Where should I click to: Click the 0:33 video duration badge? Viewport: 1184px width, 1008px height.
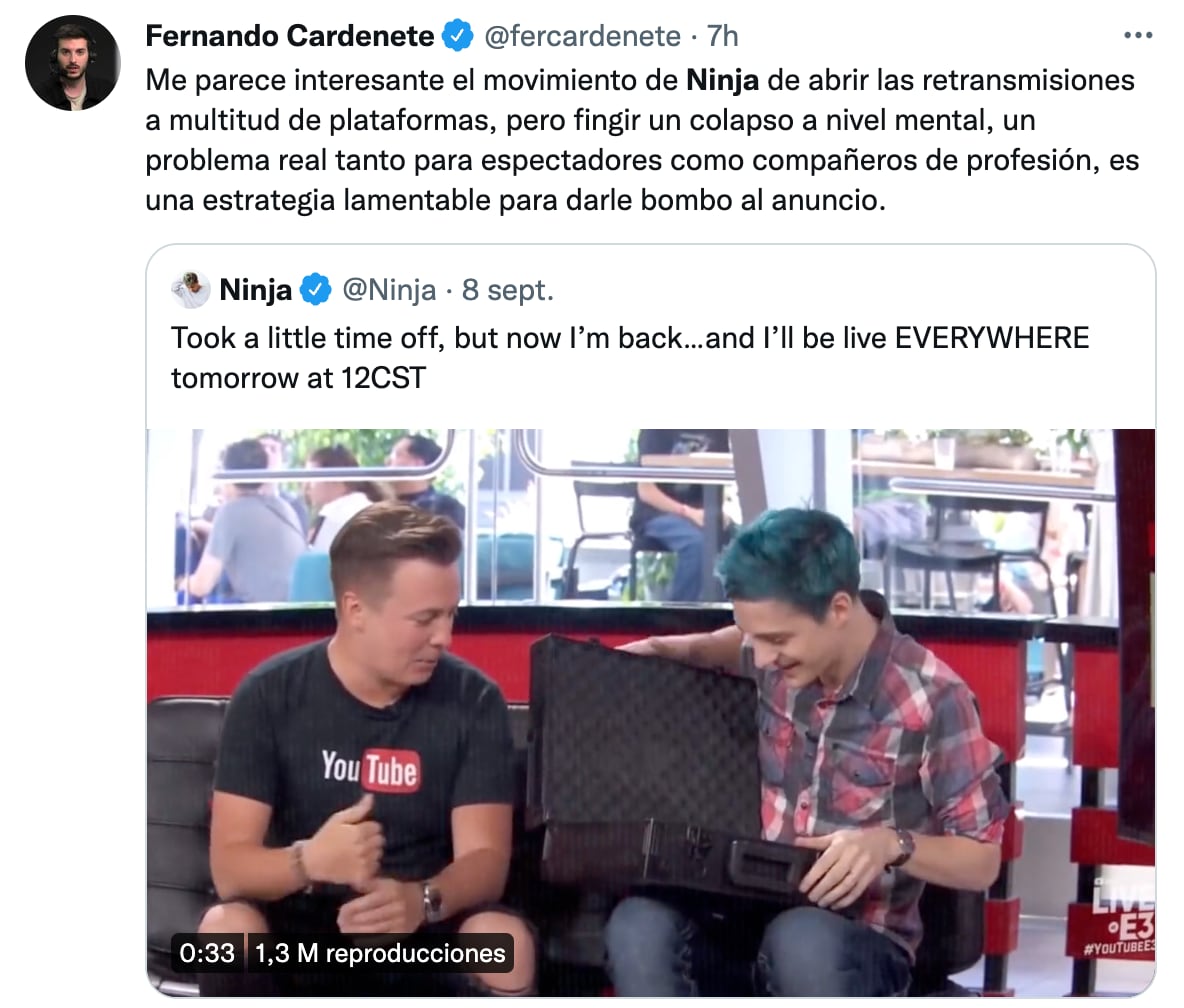[x=207, y=953]
